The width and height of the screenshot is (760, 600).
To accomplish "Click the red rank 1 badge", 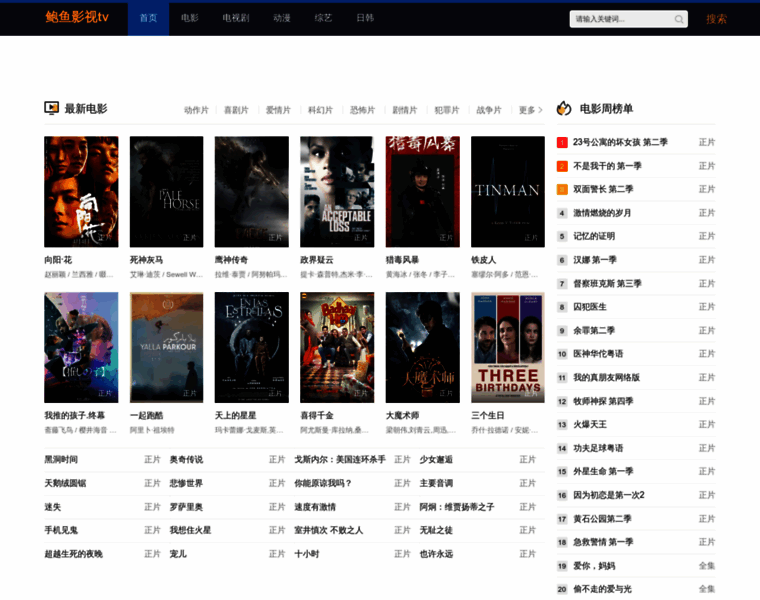I will [x=562, y=142].
